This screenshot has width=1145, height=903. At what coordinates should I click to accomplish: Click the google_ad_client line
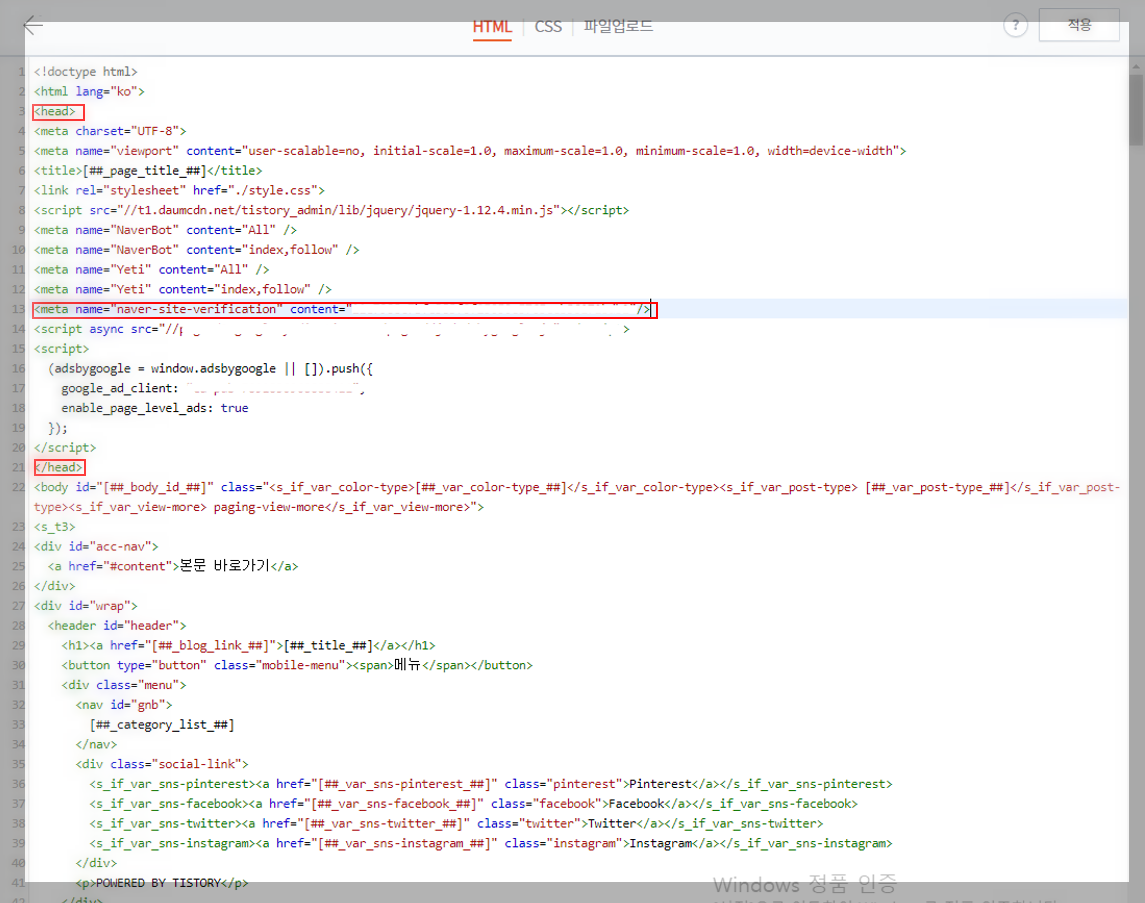212,388
